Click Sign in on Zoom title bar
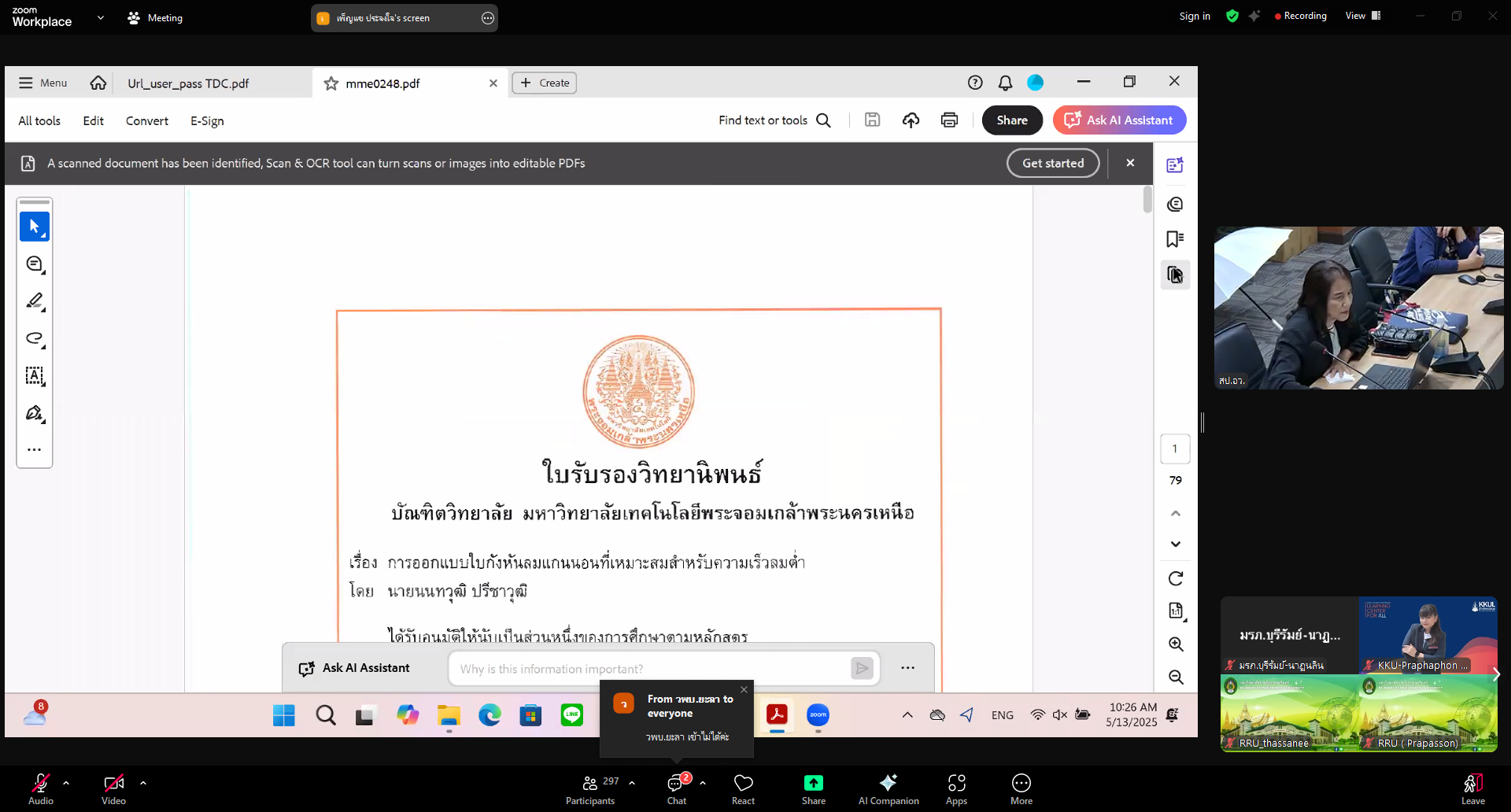The width and height of the screenshot is (1511, 812). 1195,16
